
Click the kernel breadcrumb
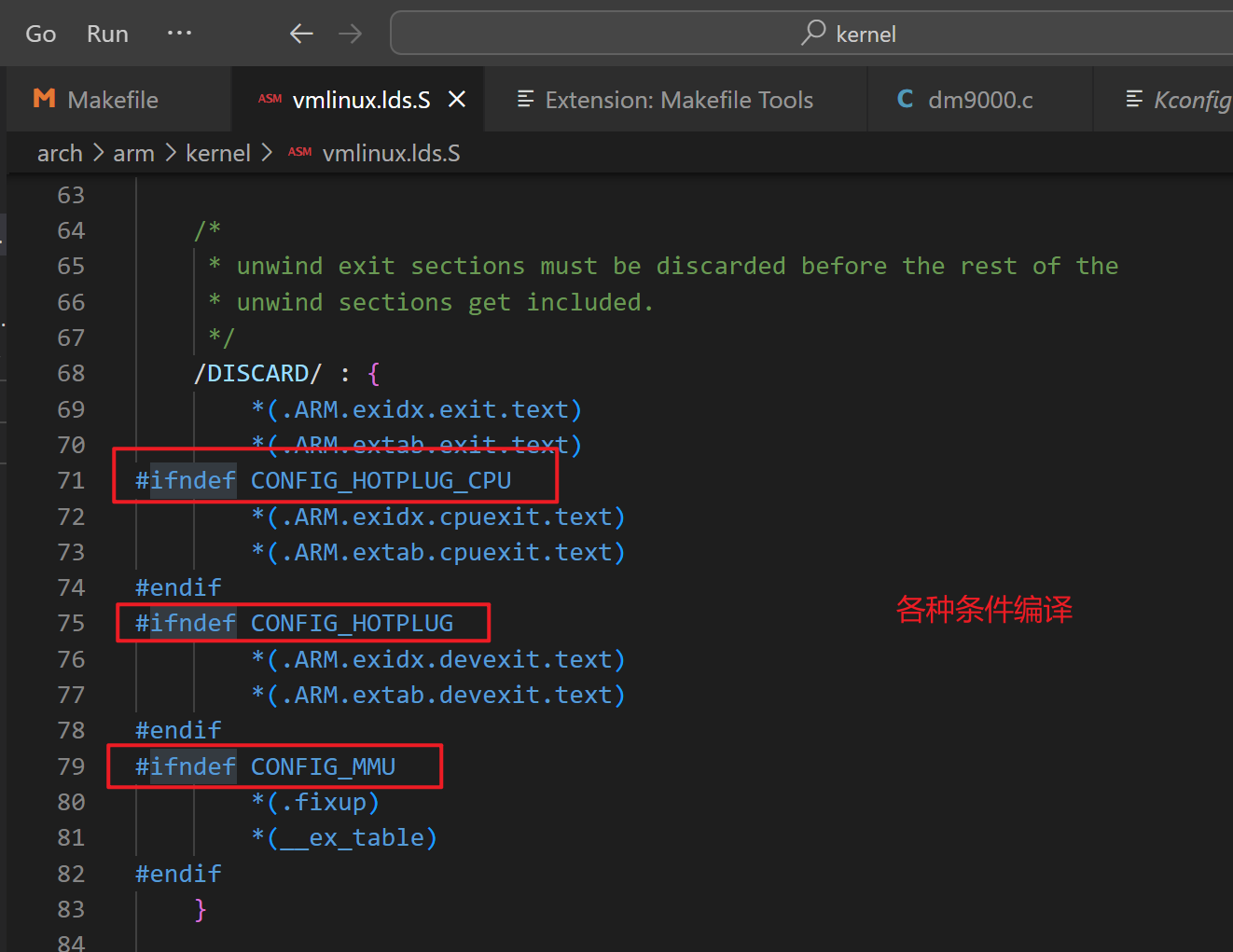[218, 153]
